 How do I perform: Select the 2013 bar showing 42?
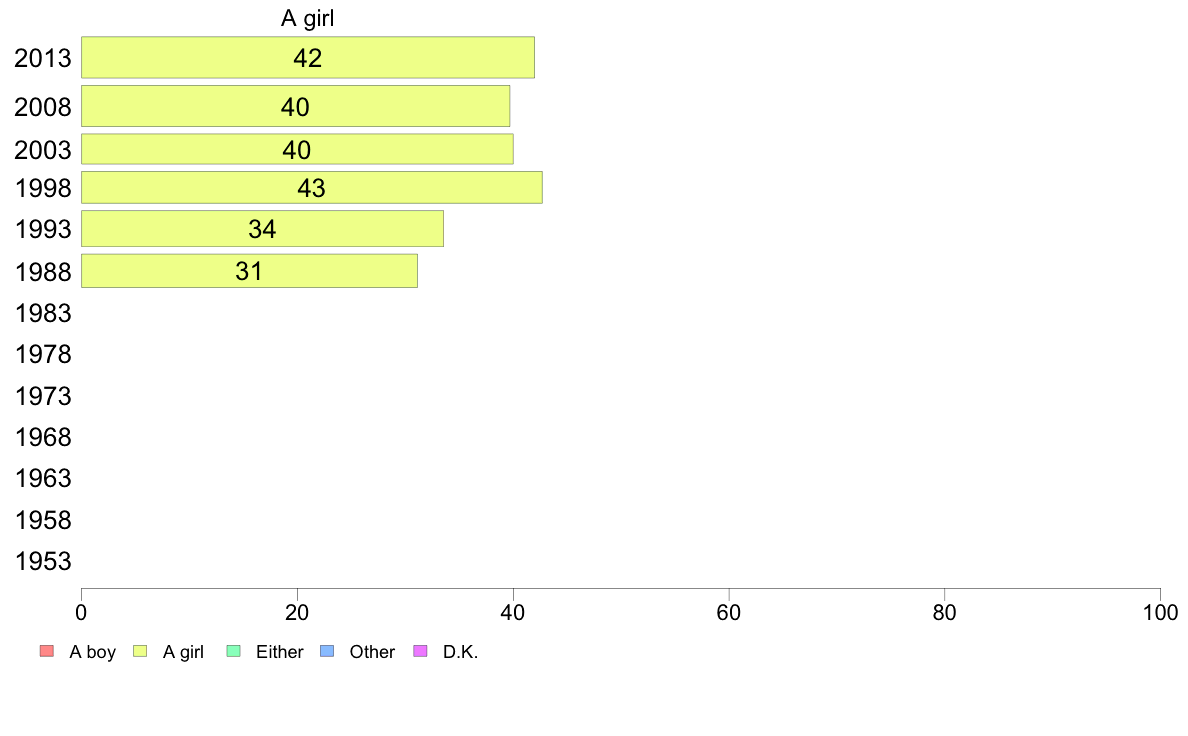coord(308,58)
